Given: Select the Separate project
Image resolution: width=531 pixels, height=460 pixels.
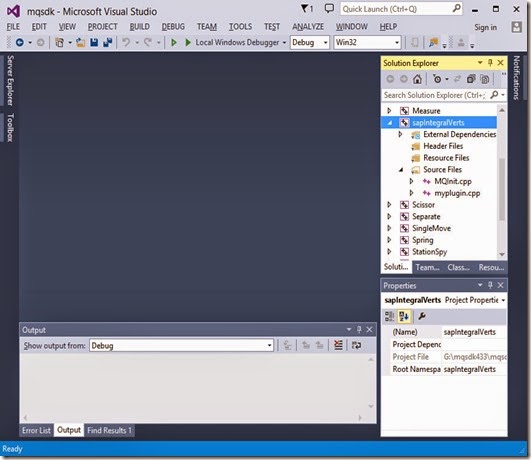Looking at the screenshot, I should [426, 216].
